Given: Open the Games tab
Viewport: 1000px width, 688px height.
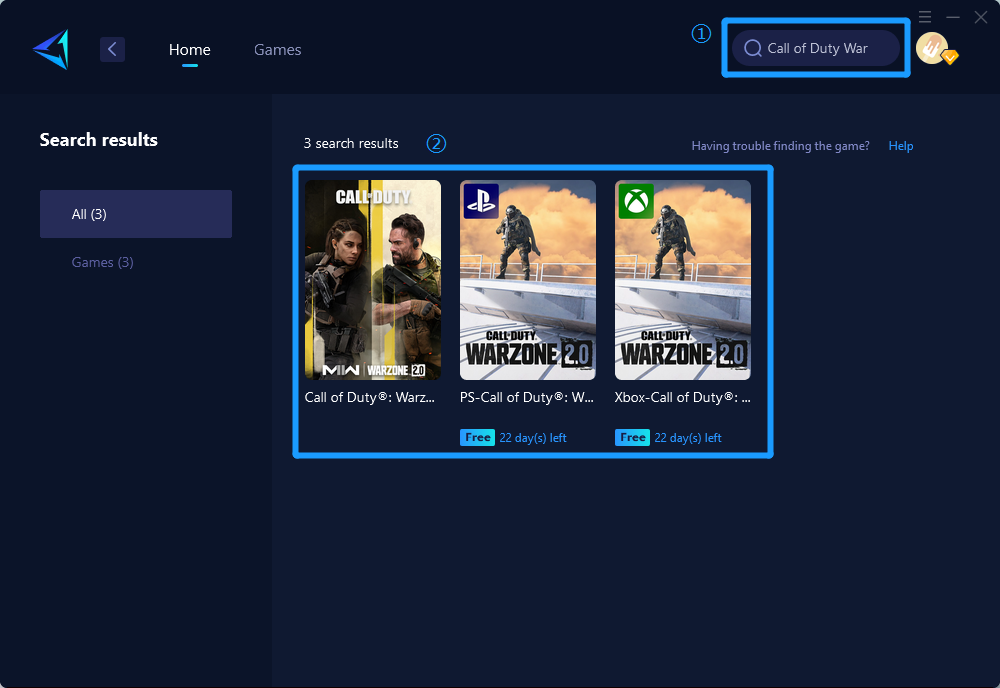Looking at the screenshot, I should (x=277, y=49).
